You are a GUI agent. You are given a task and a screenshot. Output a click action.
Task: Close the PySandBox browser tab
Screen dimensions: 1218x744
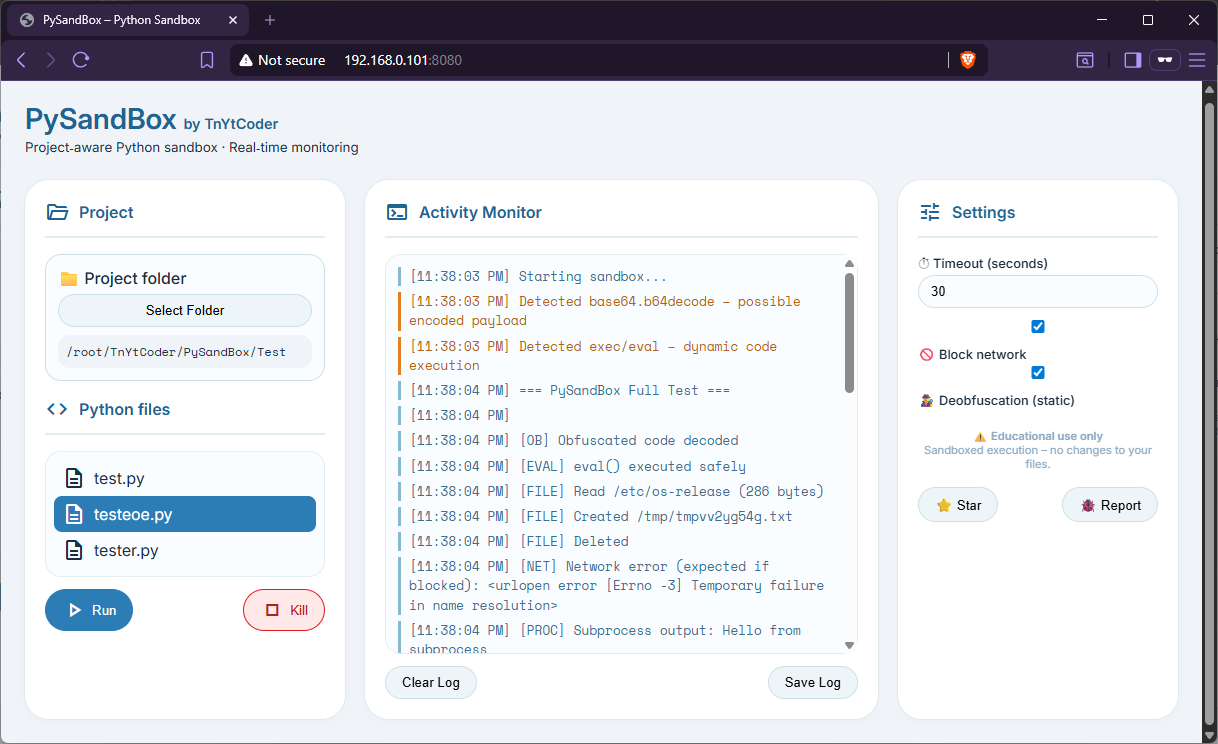click(x=232, y=20)
